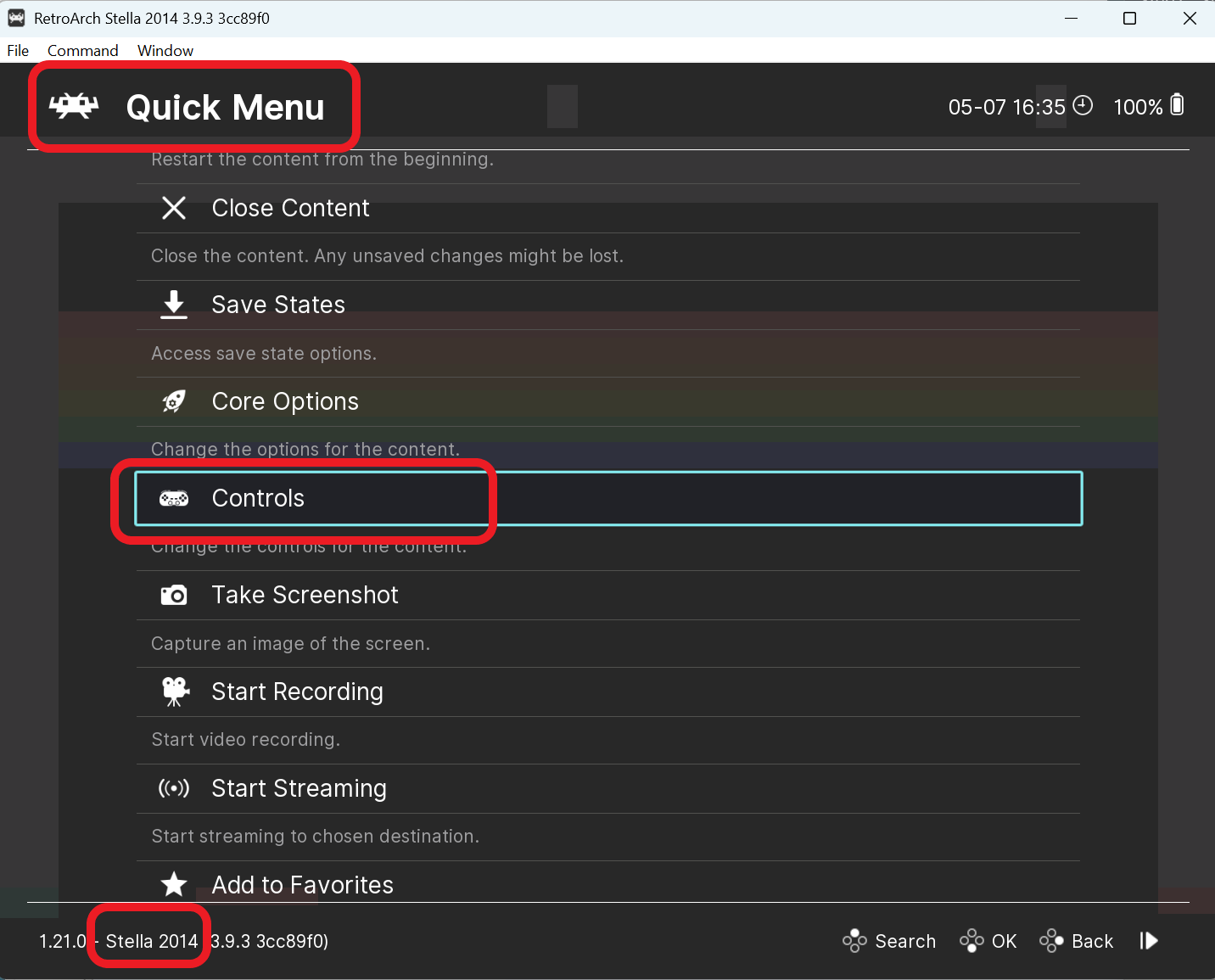
Task: Click the RetroArch title bar app icon
Action: pyautogui.click(x=16, y=18)
